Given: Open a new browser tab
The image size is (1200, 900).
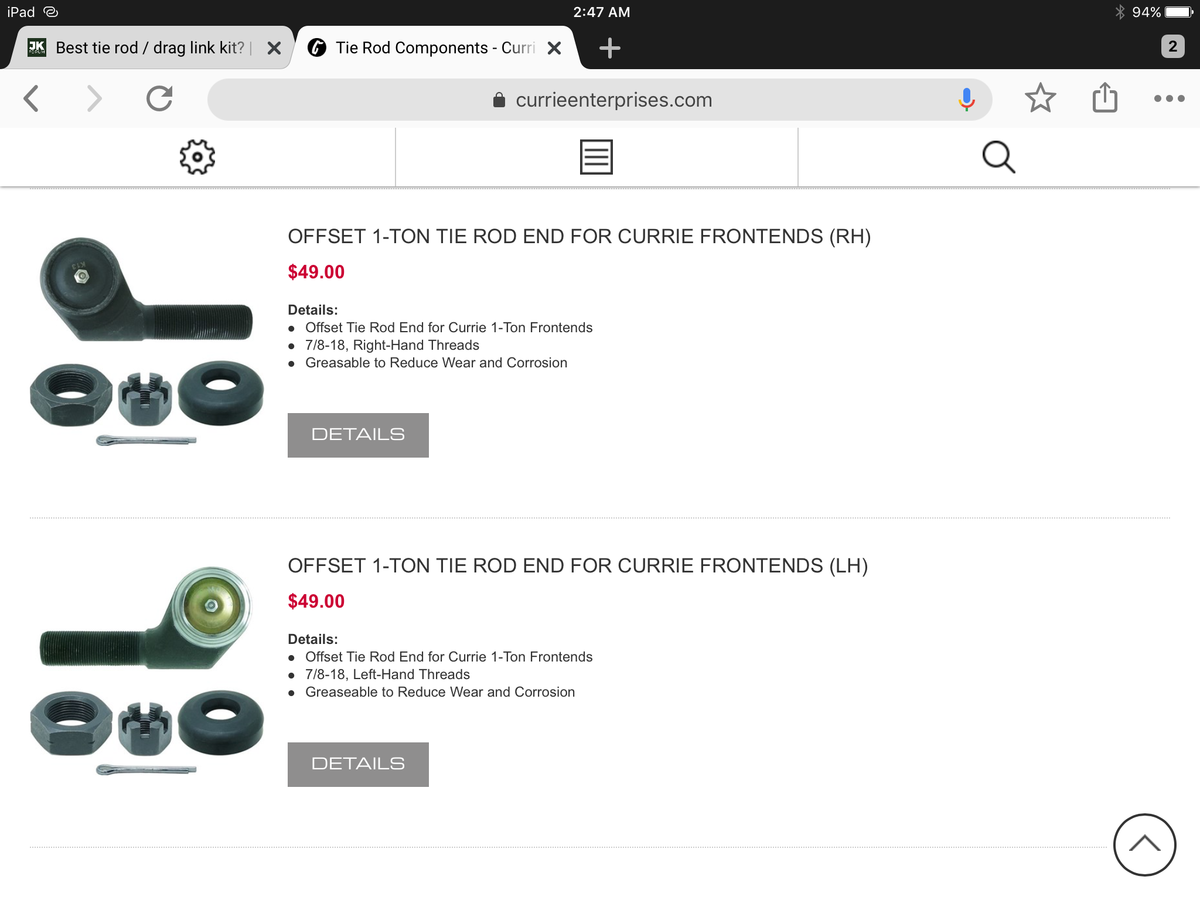Looking at the screenshot, I should (609, 47).
